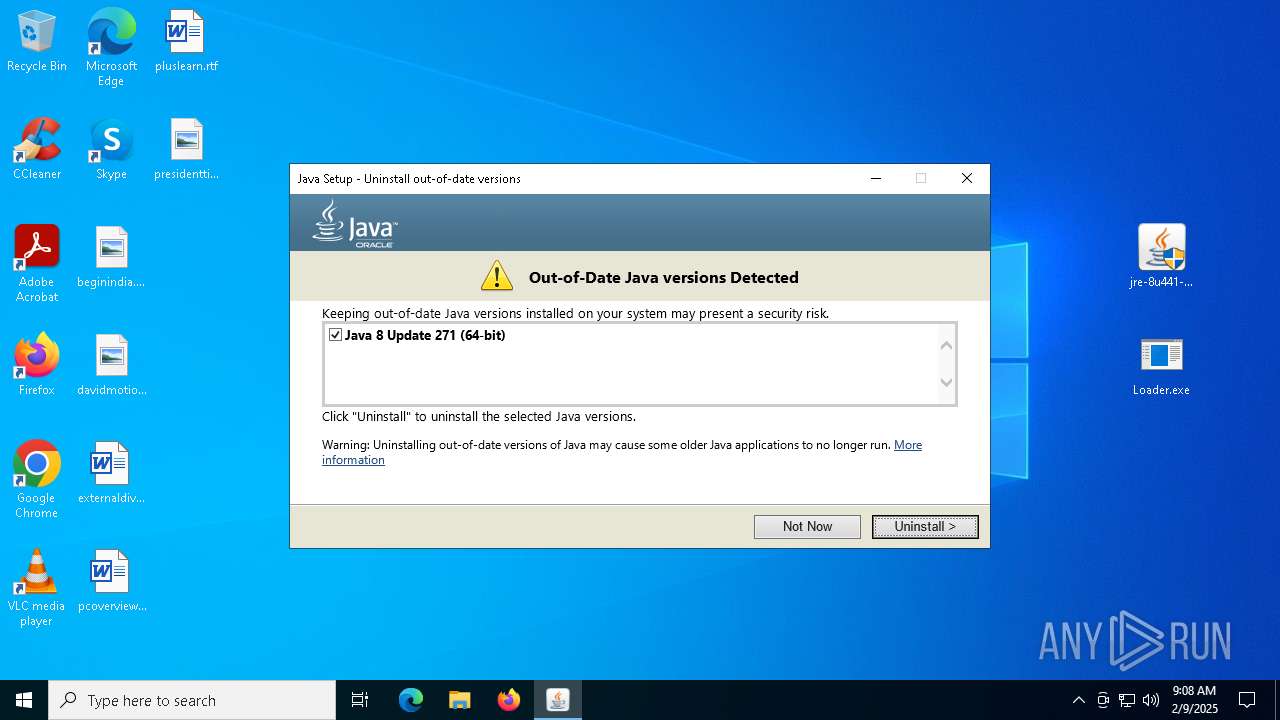
Task: Open Task View on taskbar
Action: point(360,700)
